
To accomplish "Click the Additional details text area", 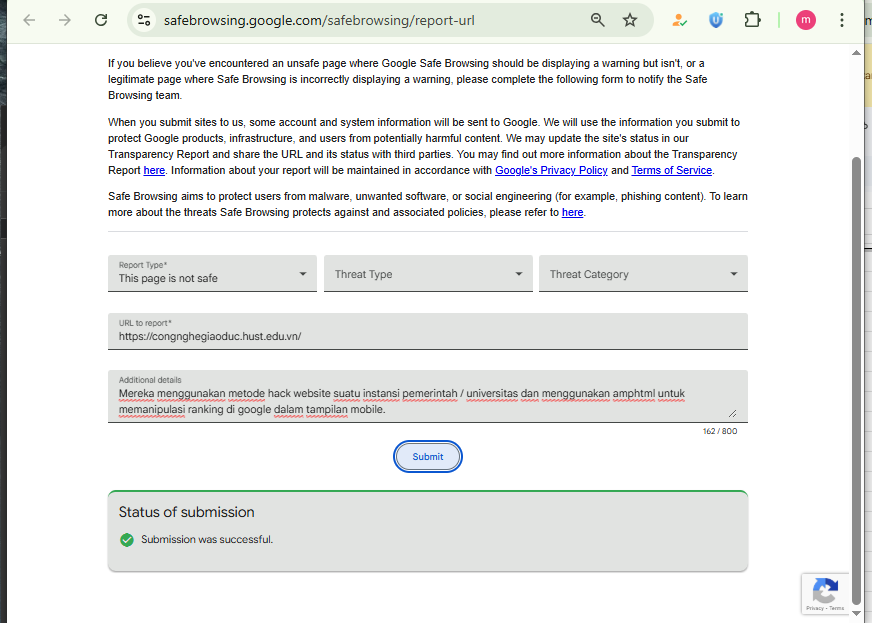I will click(428, 397).
